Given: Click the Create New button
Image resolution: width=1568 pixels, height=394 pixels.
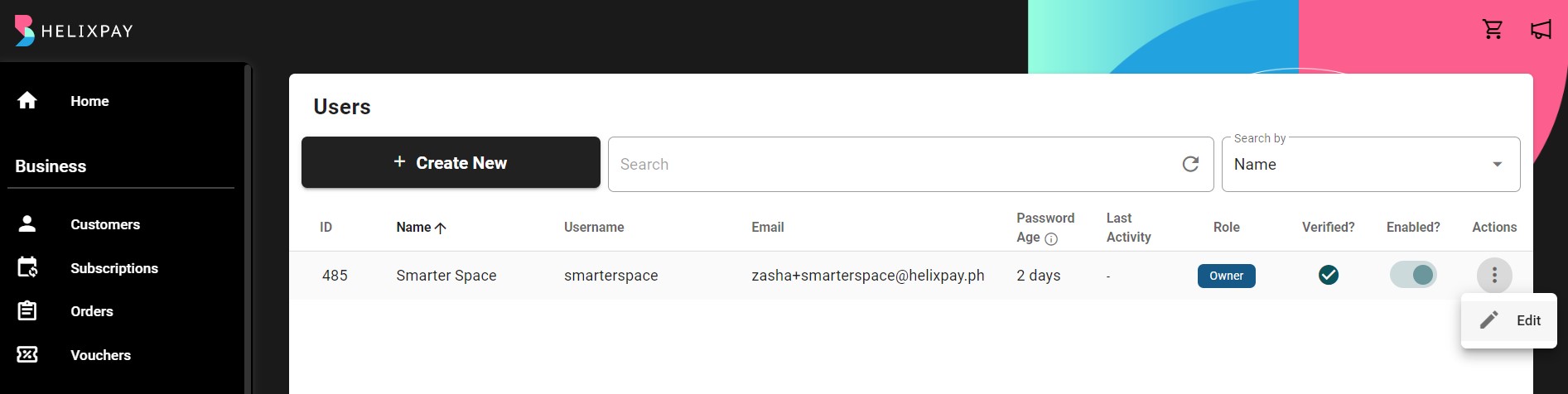Looking at the screenshot, I should click(451, 162).
